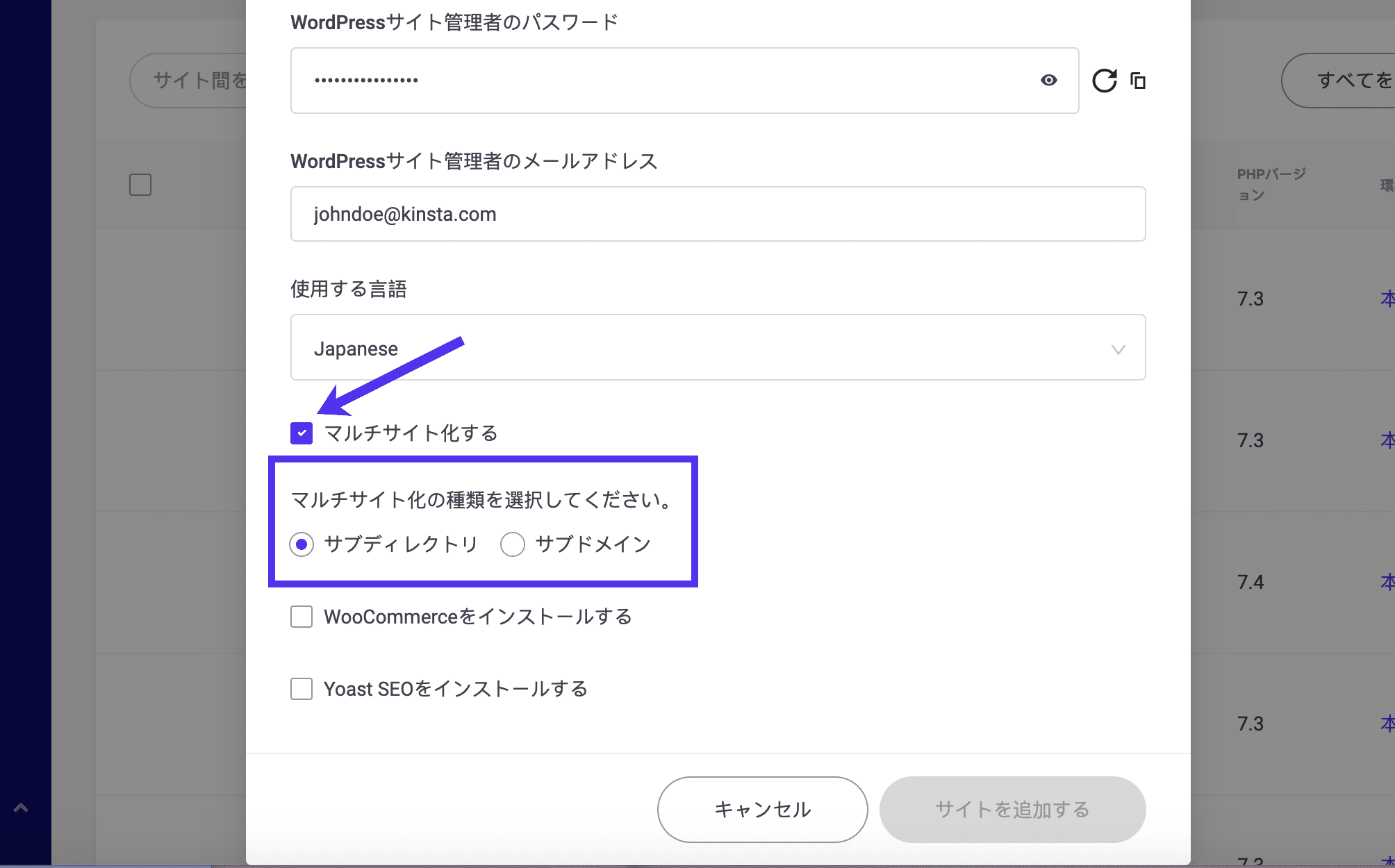
Task: Enable Yoast SEOをインストールする
Action: (x=301, y=689)
